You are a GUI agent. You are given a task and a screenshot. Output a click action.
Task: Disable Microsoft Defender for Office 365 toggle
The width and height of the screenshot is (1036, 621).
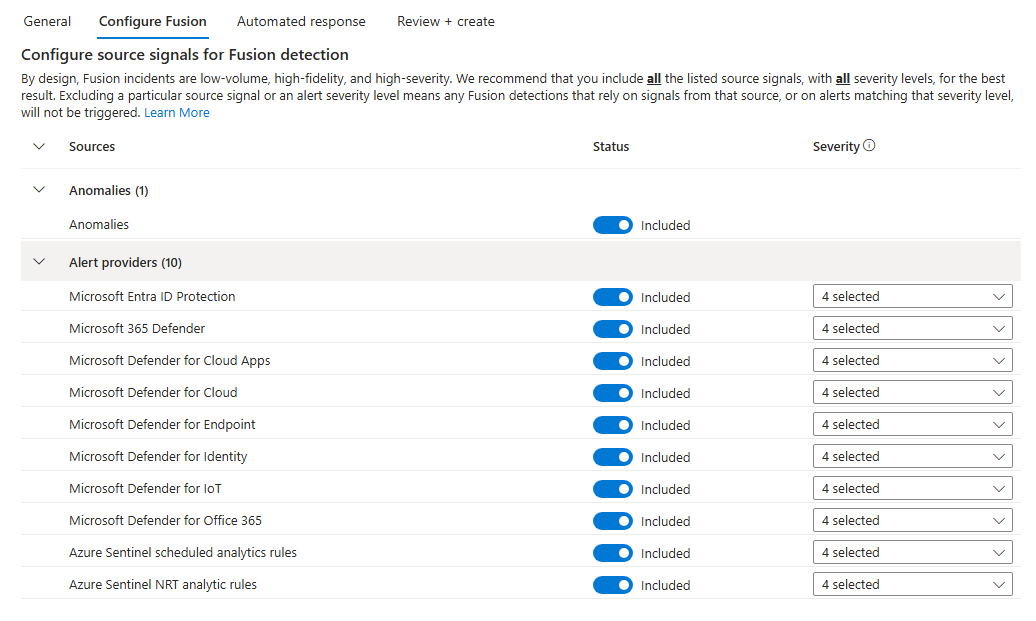612,521
